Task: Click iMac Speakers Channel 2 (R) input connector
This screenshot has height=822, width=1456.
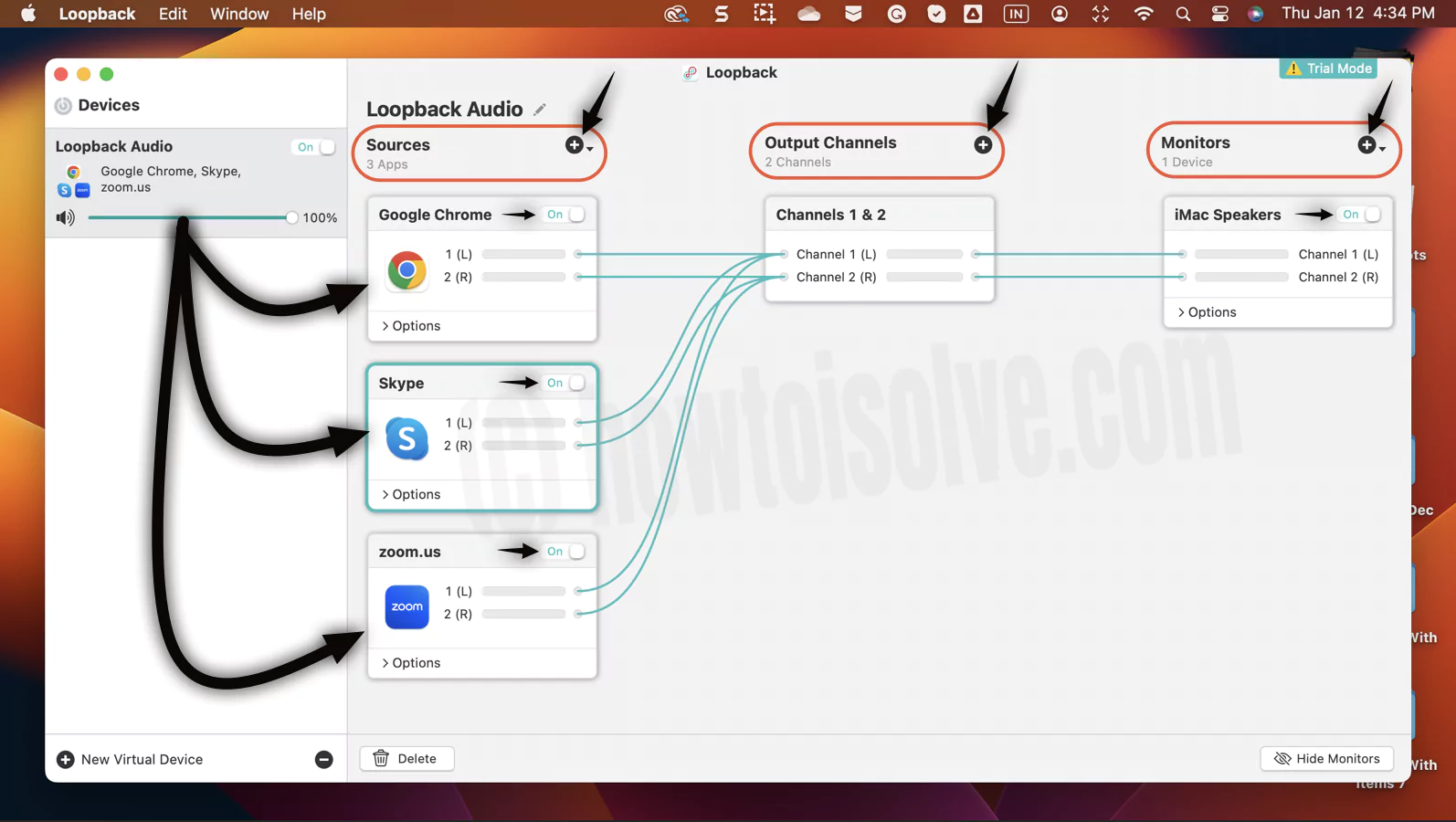Action: (1182, 277)
